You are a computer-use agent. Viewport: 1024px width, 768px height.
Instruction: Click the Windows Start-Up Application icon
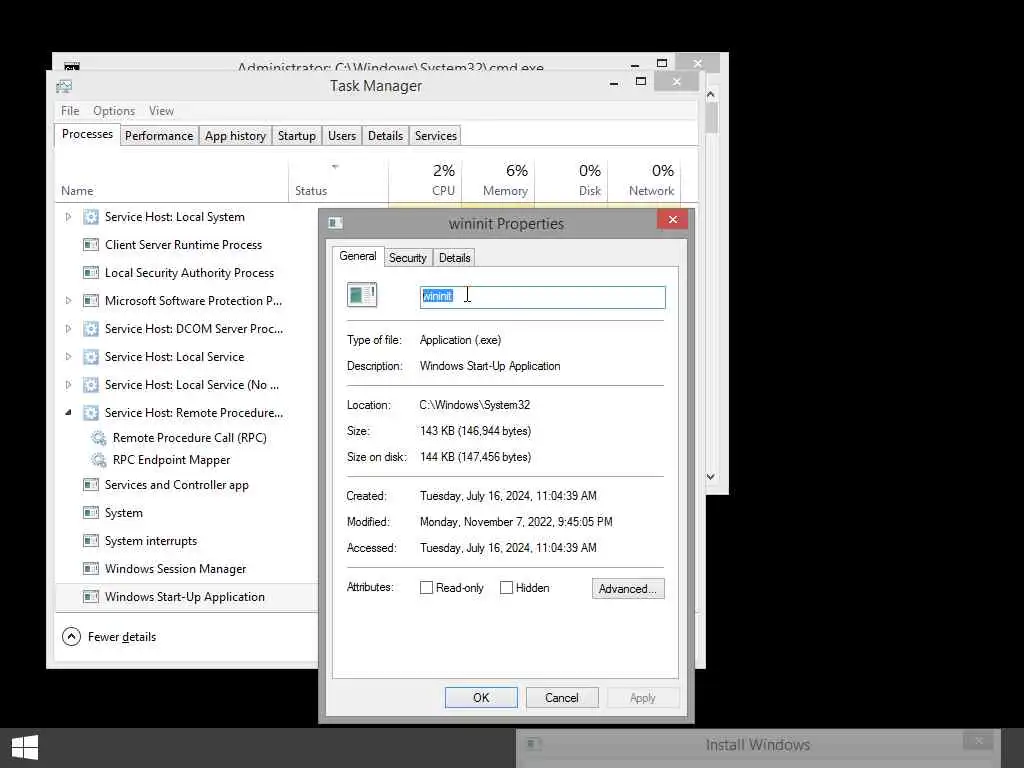[91, 598]
